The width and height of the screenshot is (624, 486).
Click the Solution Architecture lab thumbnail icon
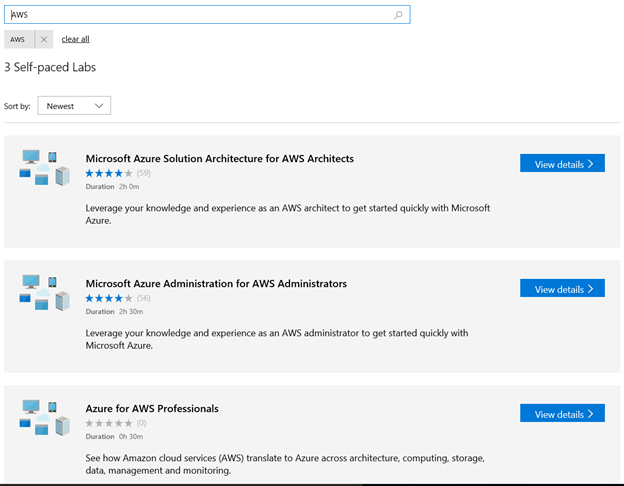click(45, 168)
